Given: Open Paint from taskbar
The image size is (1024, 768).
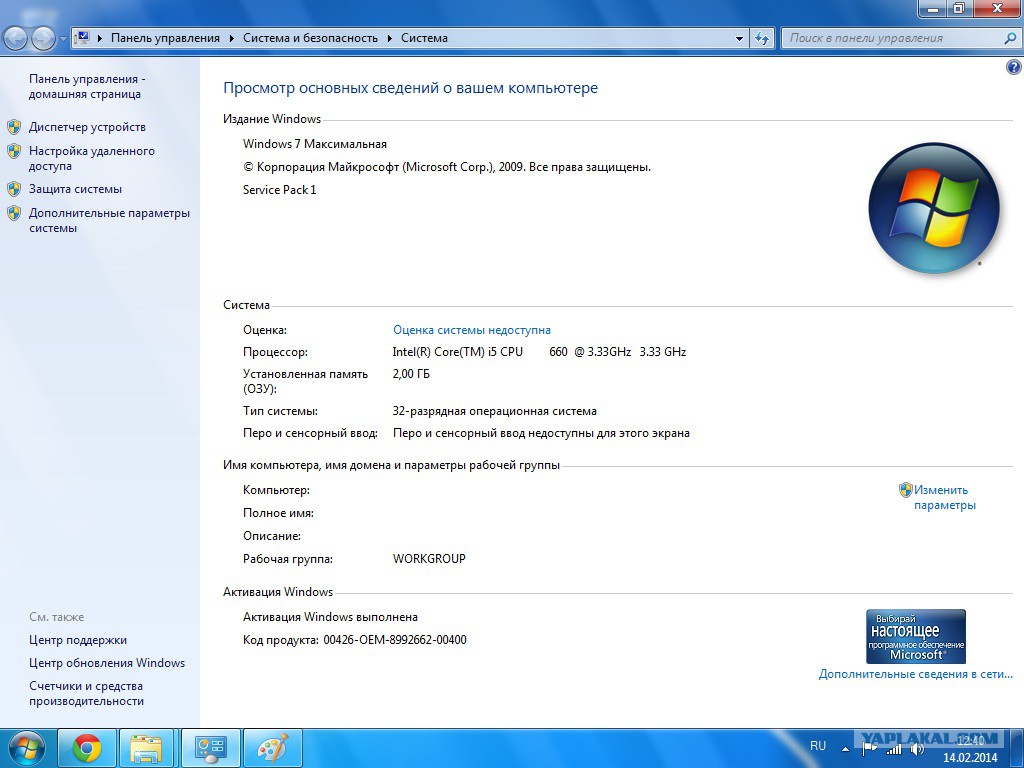Looking at the screenshot, I should point(272,748).
